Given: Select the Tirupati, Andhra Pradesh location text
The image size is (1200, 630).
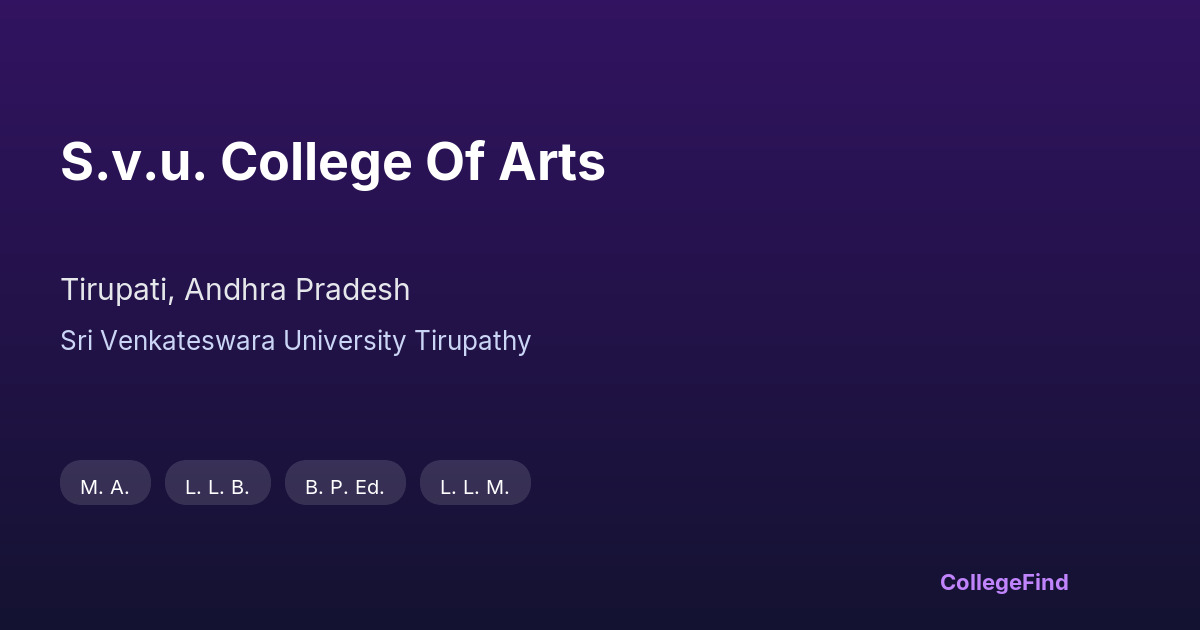Looking at the screenshot, I should (235, 290).
